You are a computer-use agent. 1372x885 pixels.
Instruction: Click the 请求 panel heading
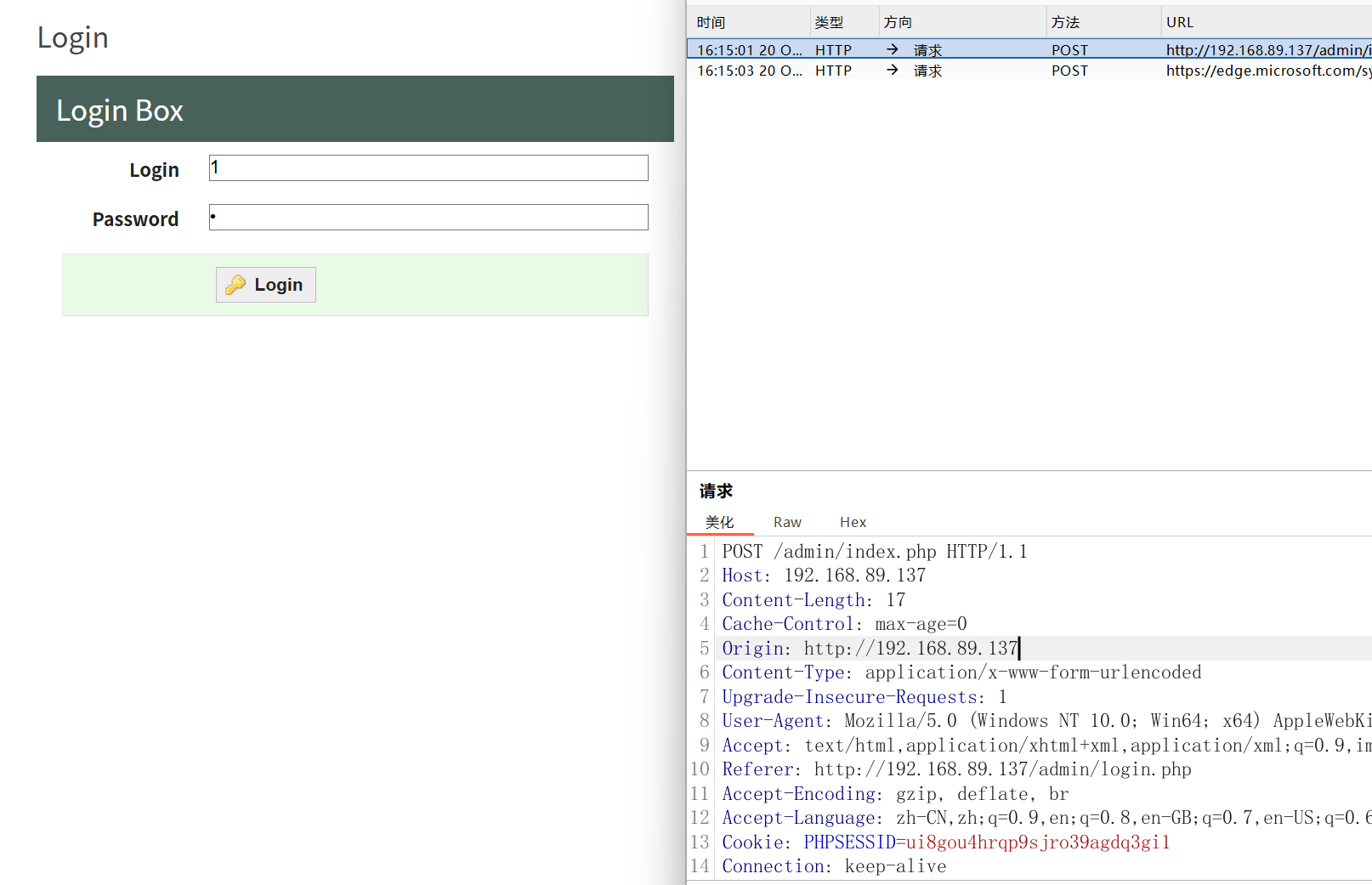pyautogui.click(x=716, y=491)
